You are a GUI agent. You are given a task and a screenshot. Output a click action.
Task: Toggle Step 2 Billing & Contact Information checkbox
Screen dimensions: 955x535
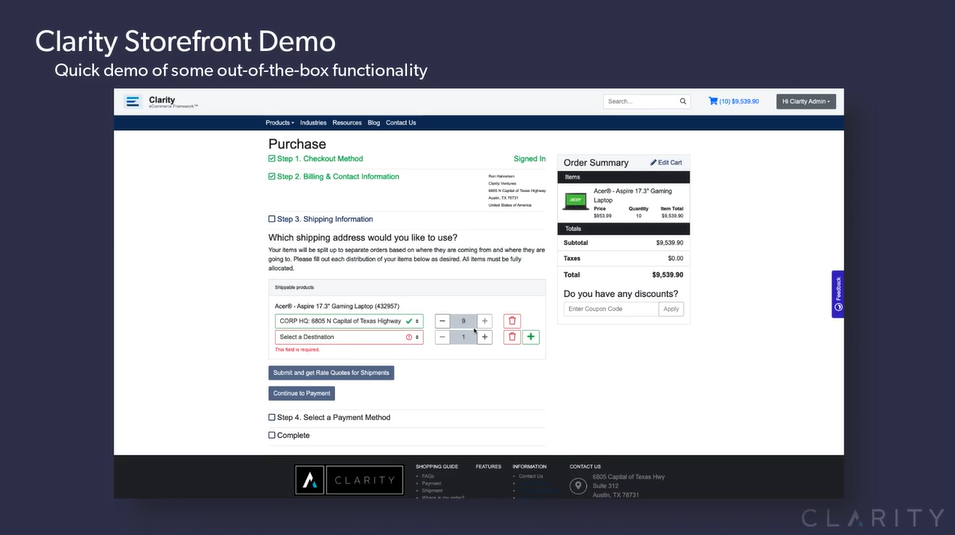pos(272,177)
